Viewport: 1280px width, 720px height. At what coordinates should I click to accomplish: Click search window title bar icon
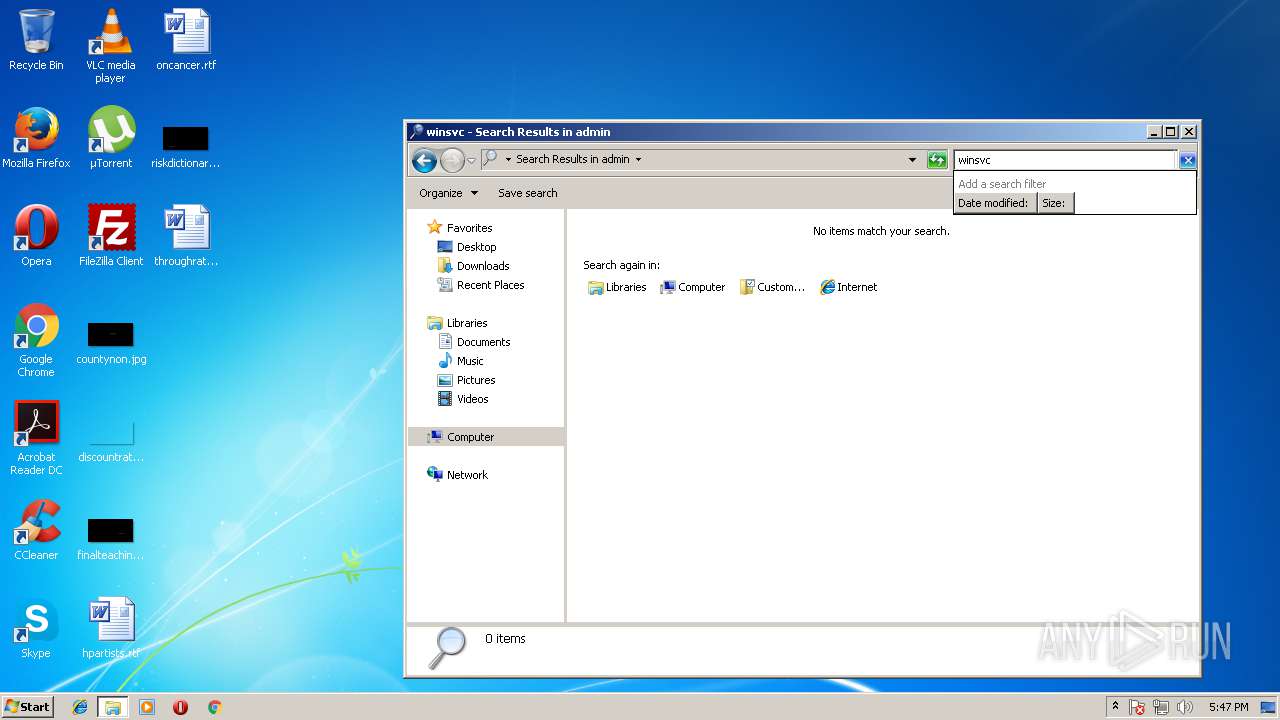(x=416, y=132)
